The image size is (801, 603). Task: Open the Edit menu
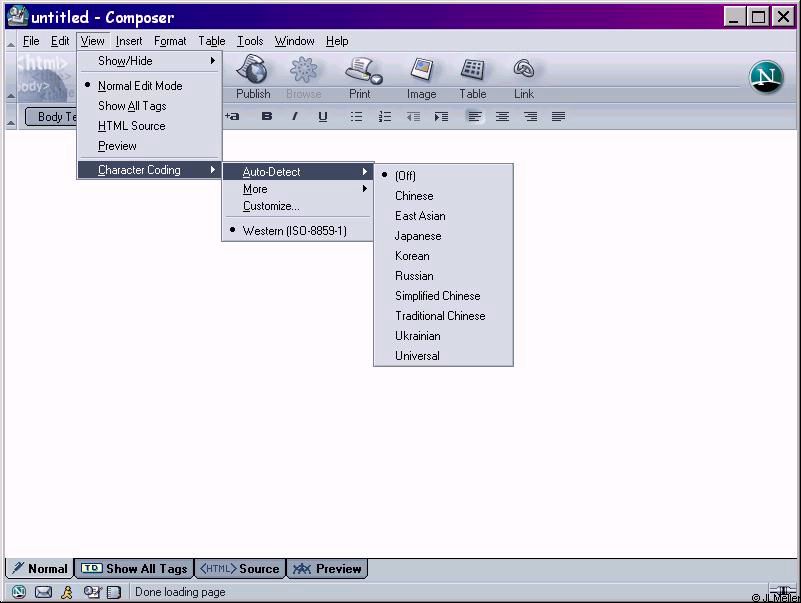(60, 41)
